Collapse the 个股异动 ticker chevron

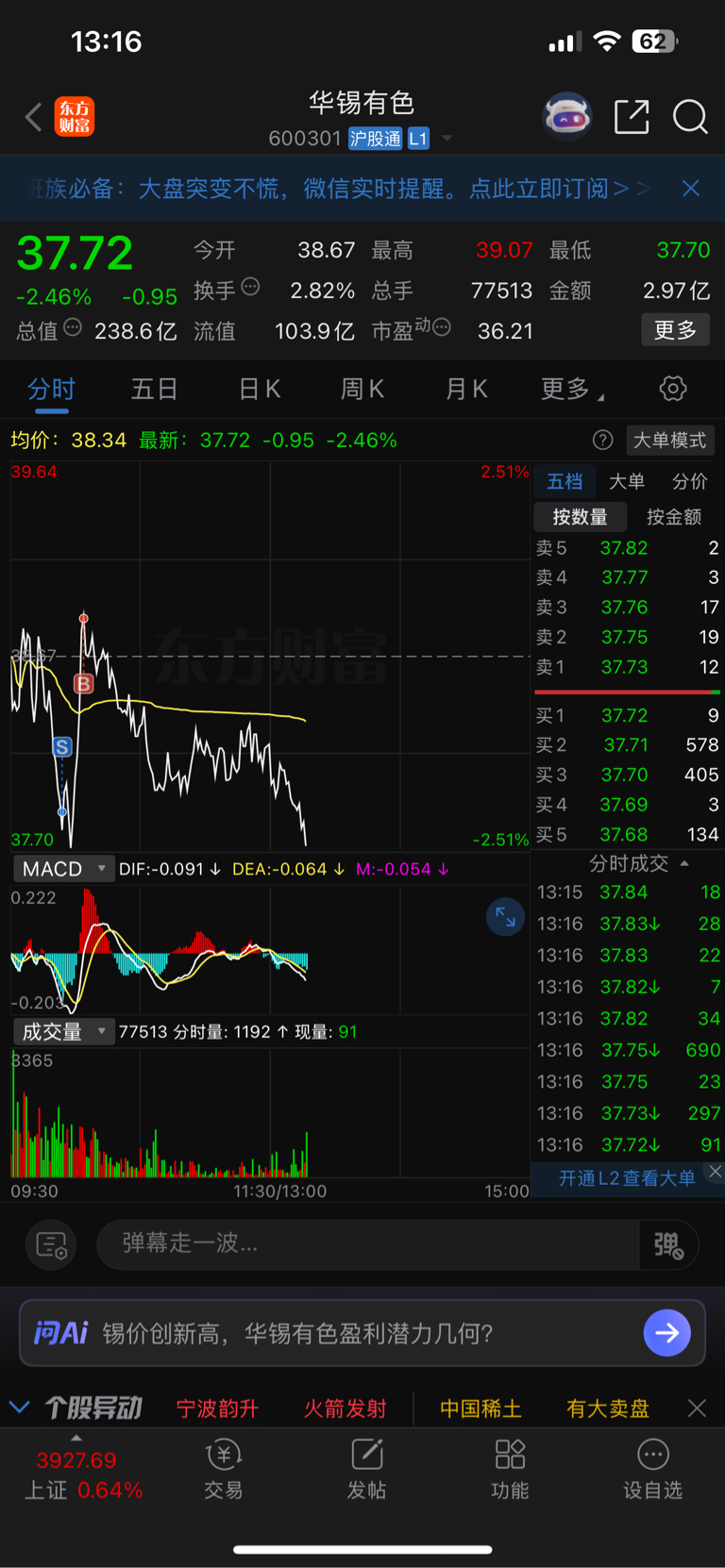click(19, 1408)
